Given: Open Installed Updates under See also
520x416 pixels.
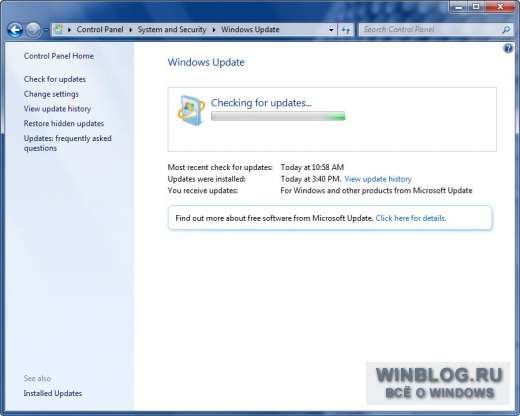Looking at the screenshot, I should [x=53, y=393].
